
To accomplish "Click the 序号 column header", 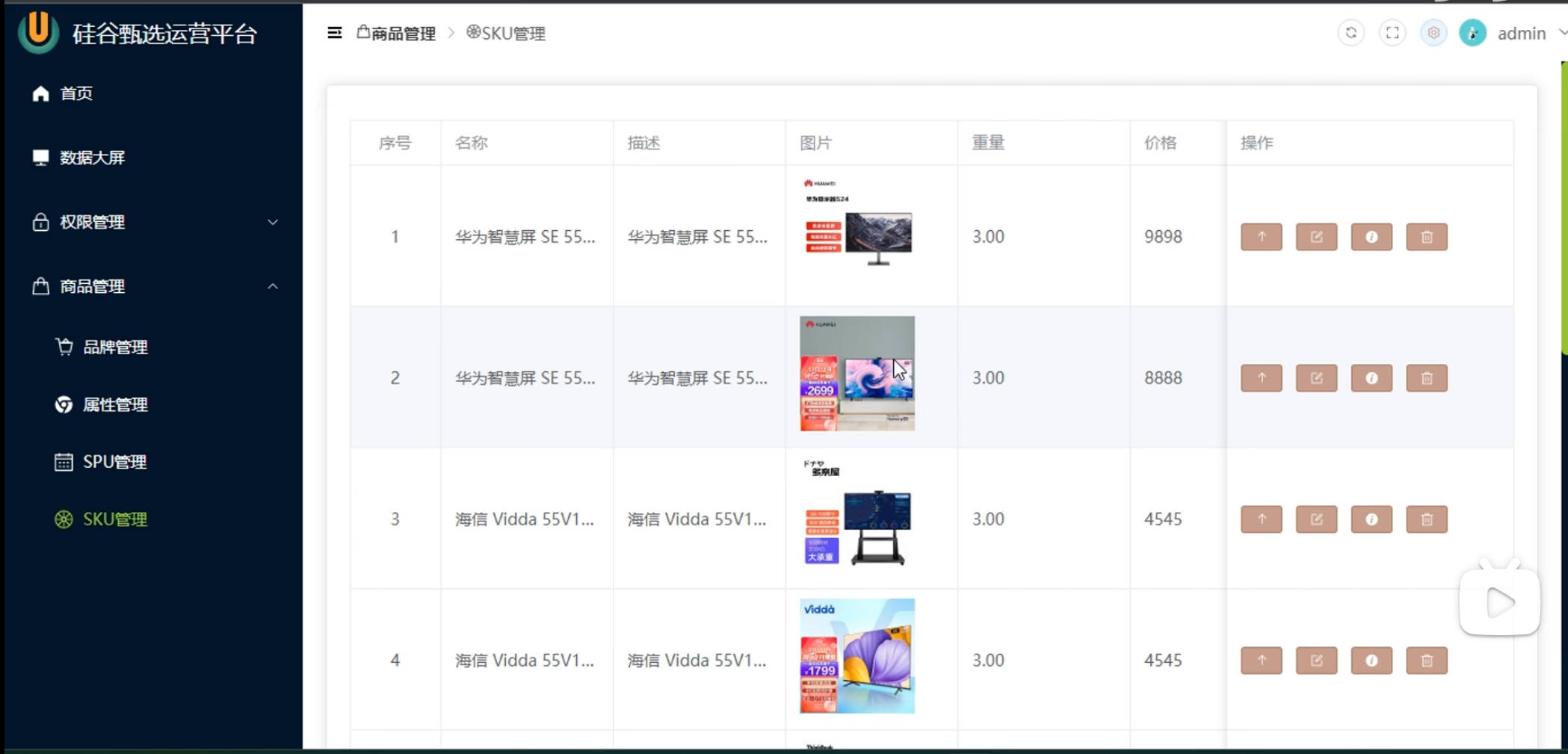I will (x=395, y=143).
